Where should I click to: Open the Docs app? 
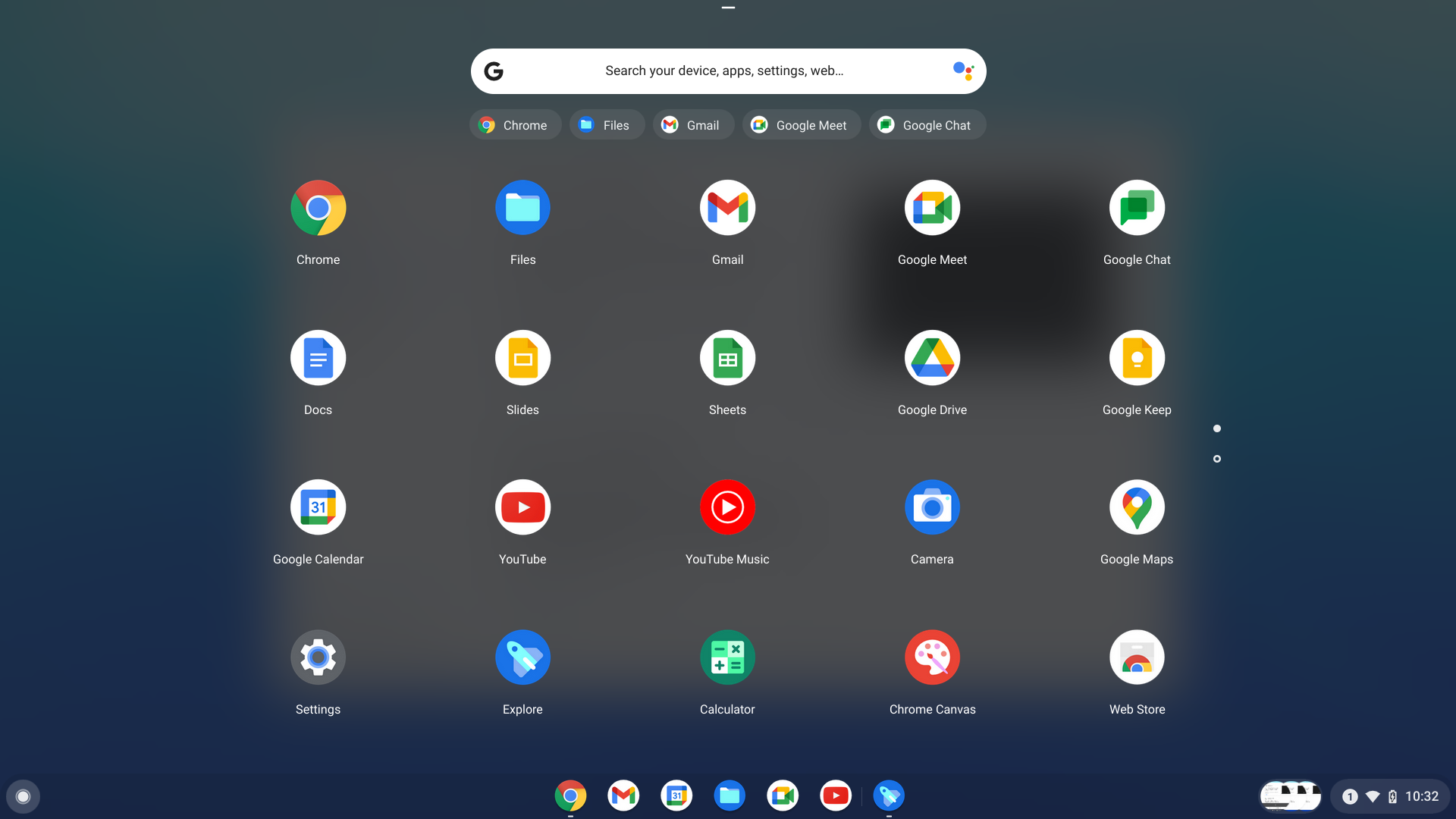point(318,358)
